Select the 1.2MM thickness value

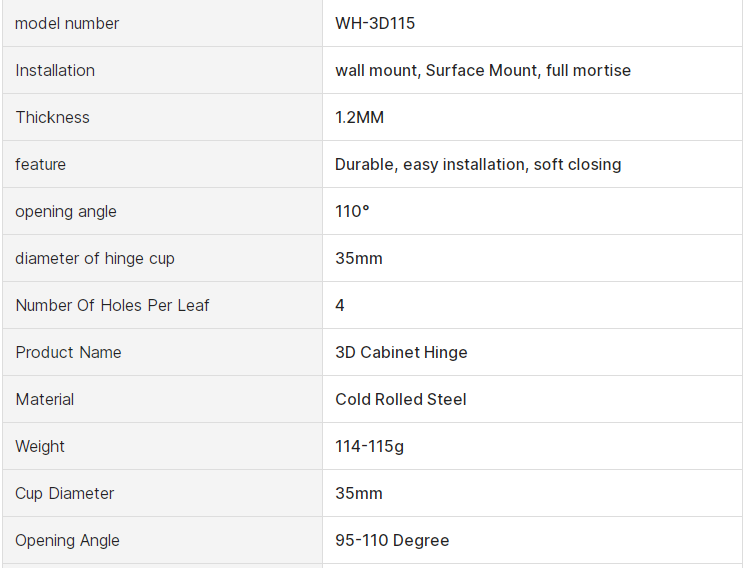tap(359, 117)
